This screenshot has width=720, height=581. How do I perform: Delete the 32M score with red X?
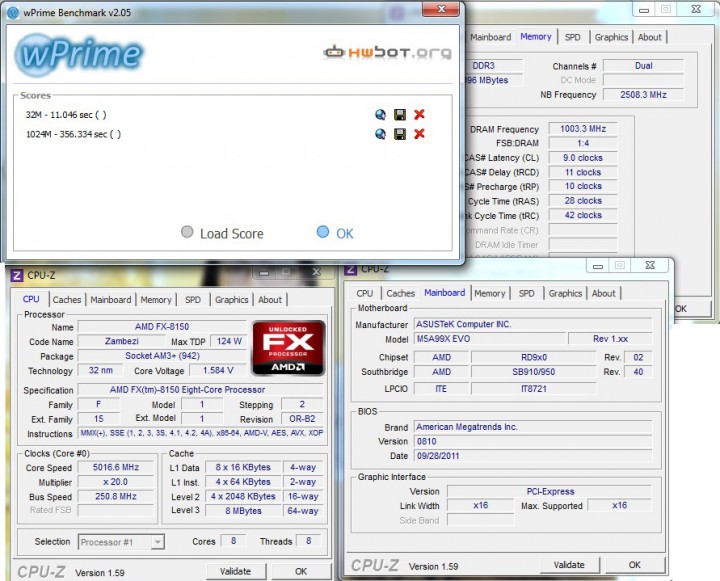pos(419,114)
